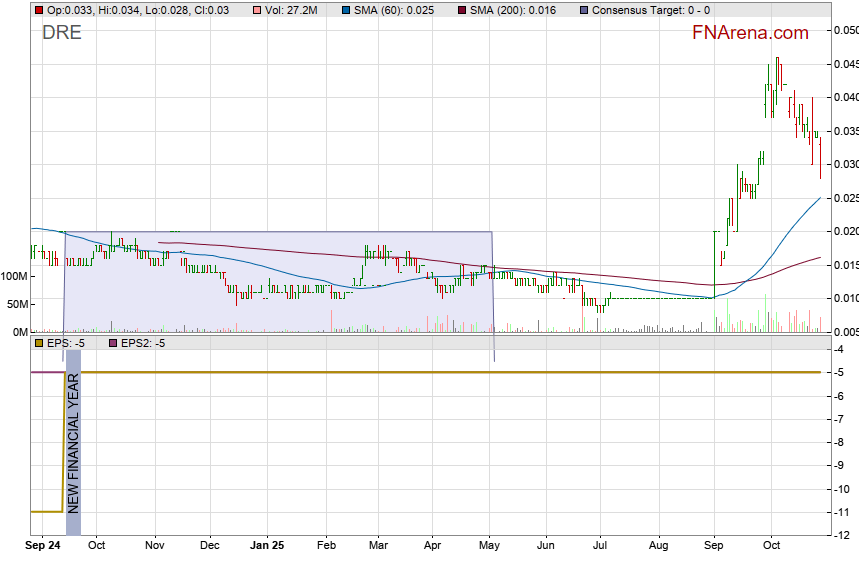The height and width of the screenshot is (566, 859).
Task: Select the 'Jan 25' date axis label
Action: point(267,546)
